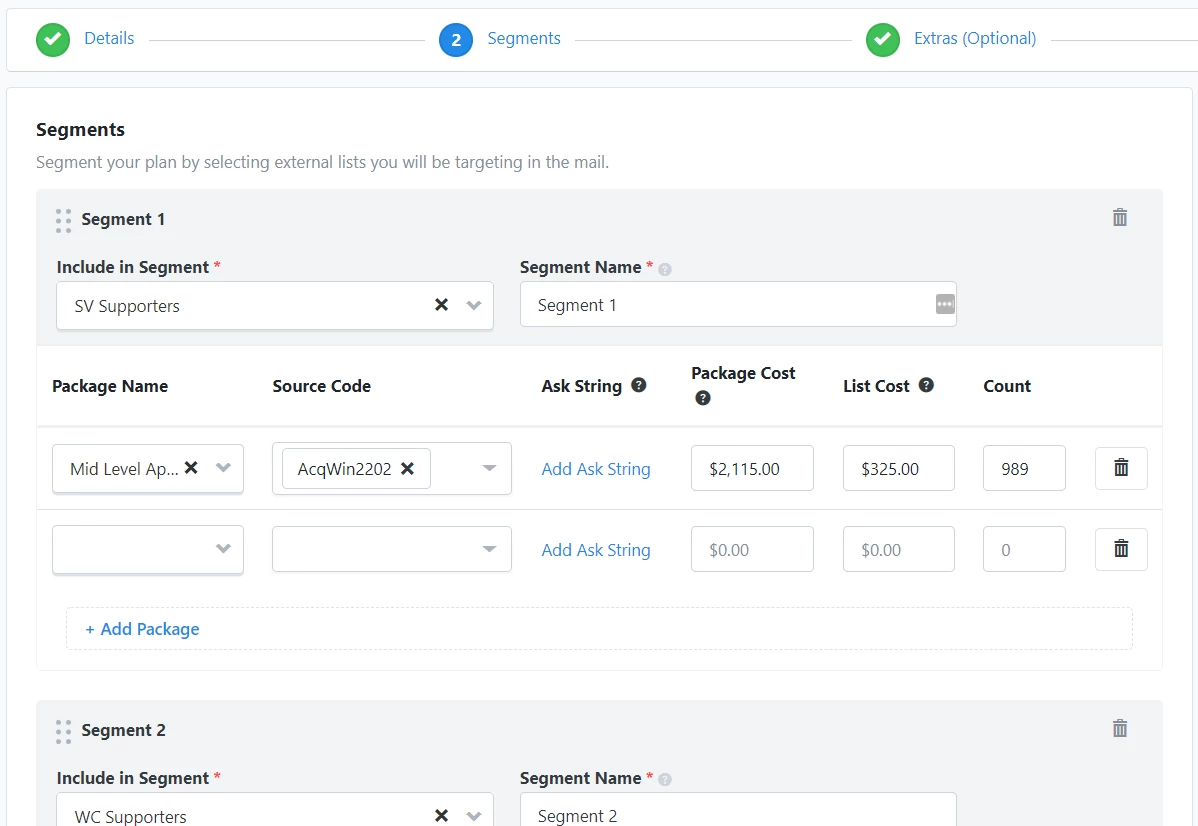The width and height of the screenshot is (1198, 826).
Task: Click the Segments section heading
Action: point(80,130)
